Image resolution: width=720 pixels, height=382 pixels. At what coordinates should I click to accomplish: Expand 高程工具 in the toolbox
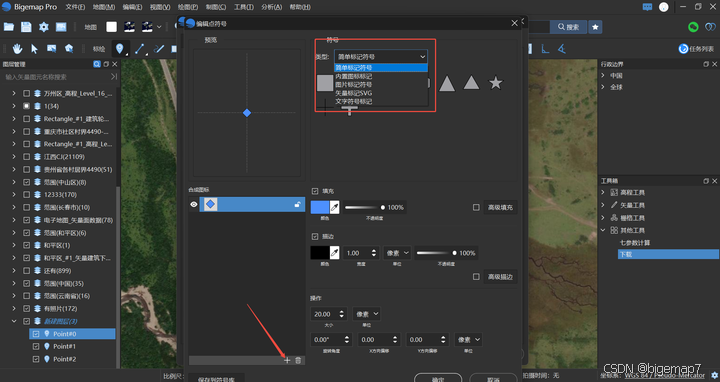(x=603, y=192)
